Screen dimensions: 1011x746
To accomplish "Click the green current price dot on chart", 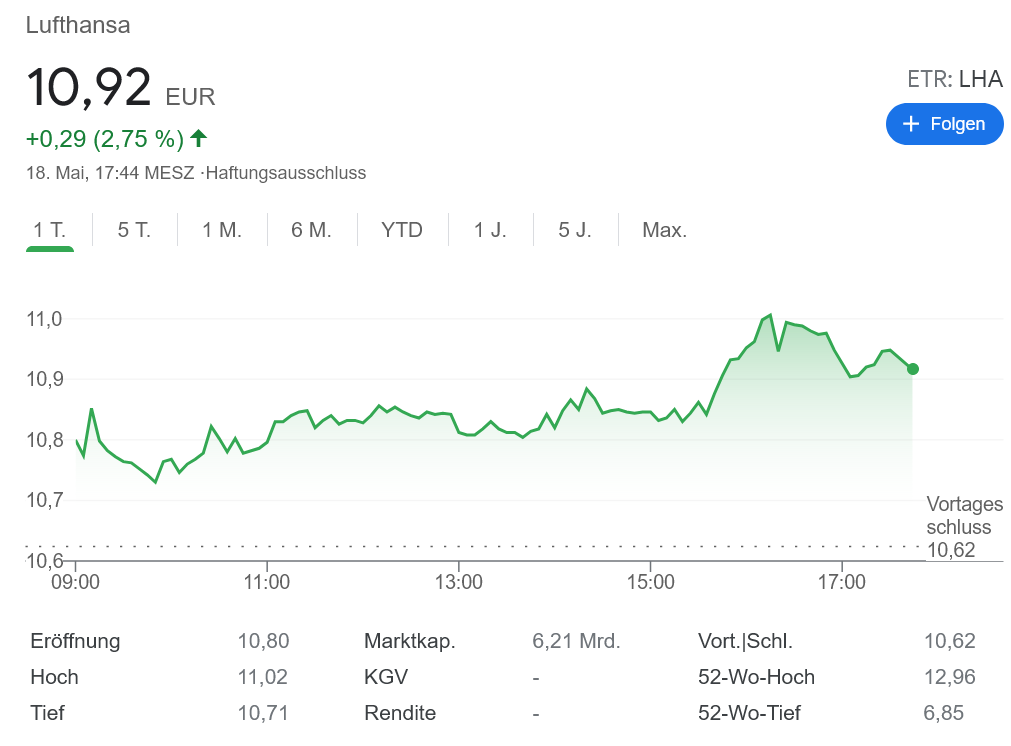I will pos(912,369).
